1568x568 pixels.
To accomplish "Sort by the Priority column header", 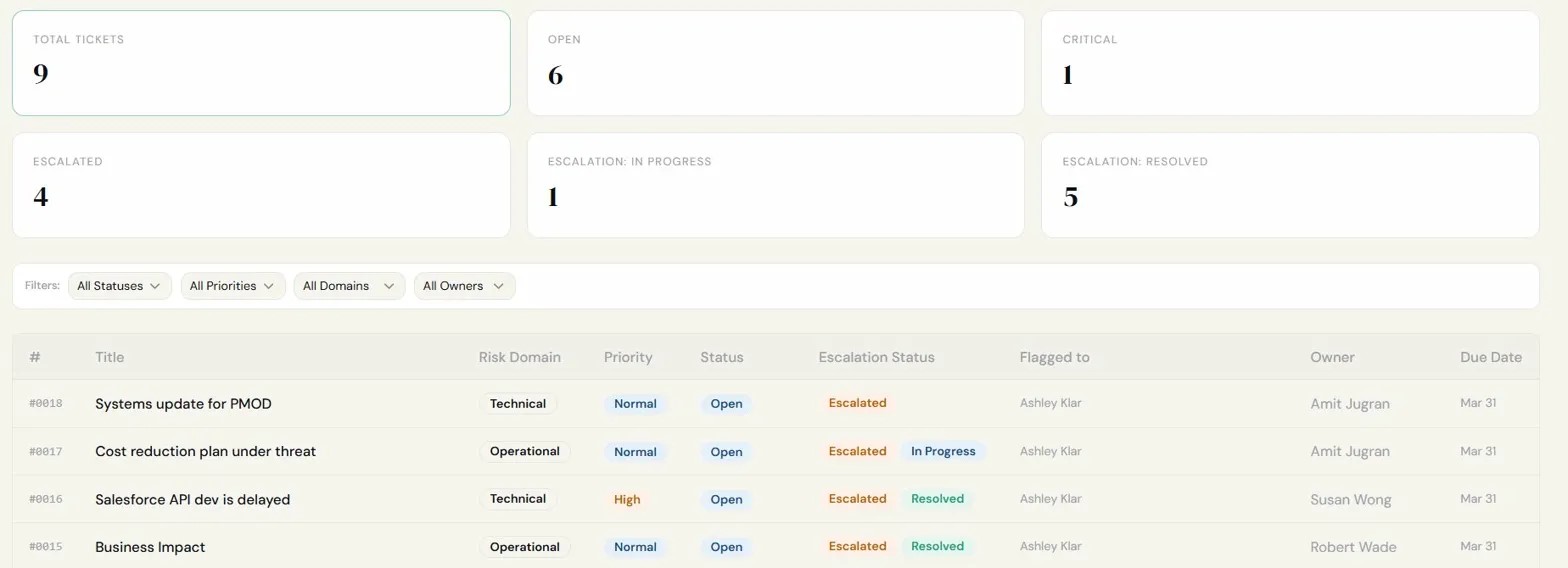I will (628, 357).
